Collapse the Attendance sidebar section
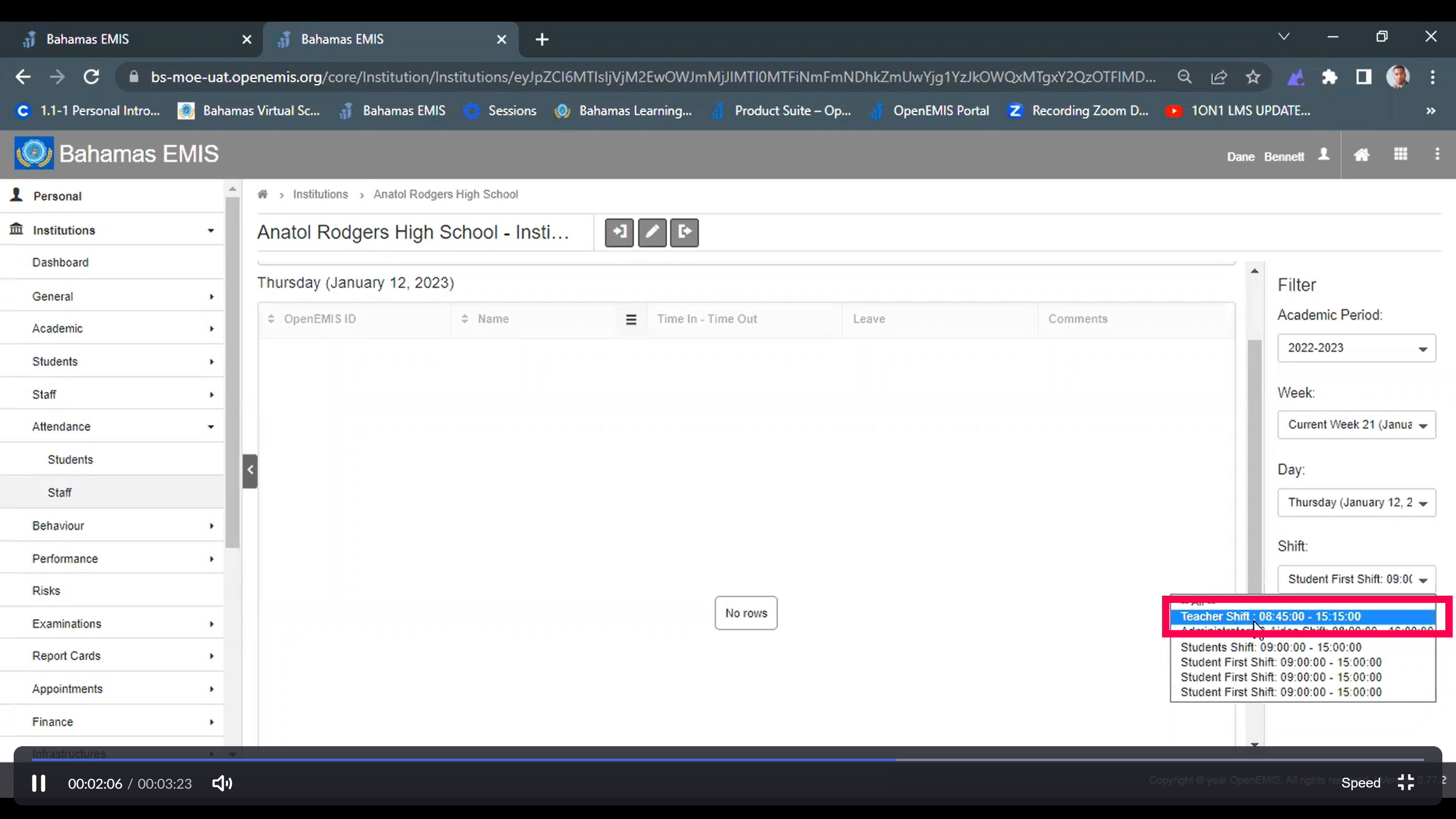1456x819 pixels. [112, 427]
